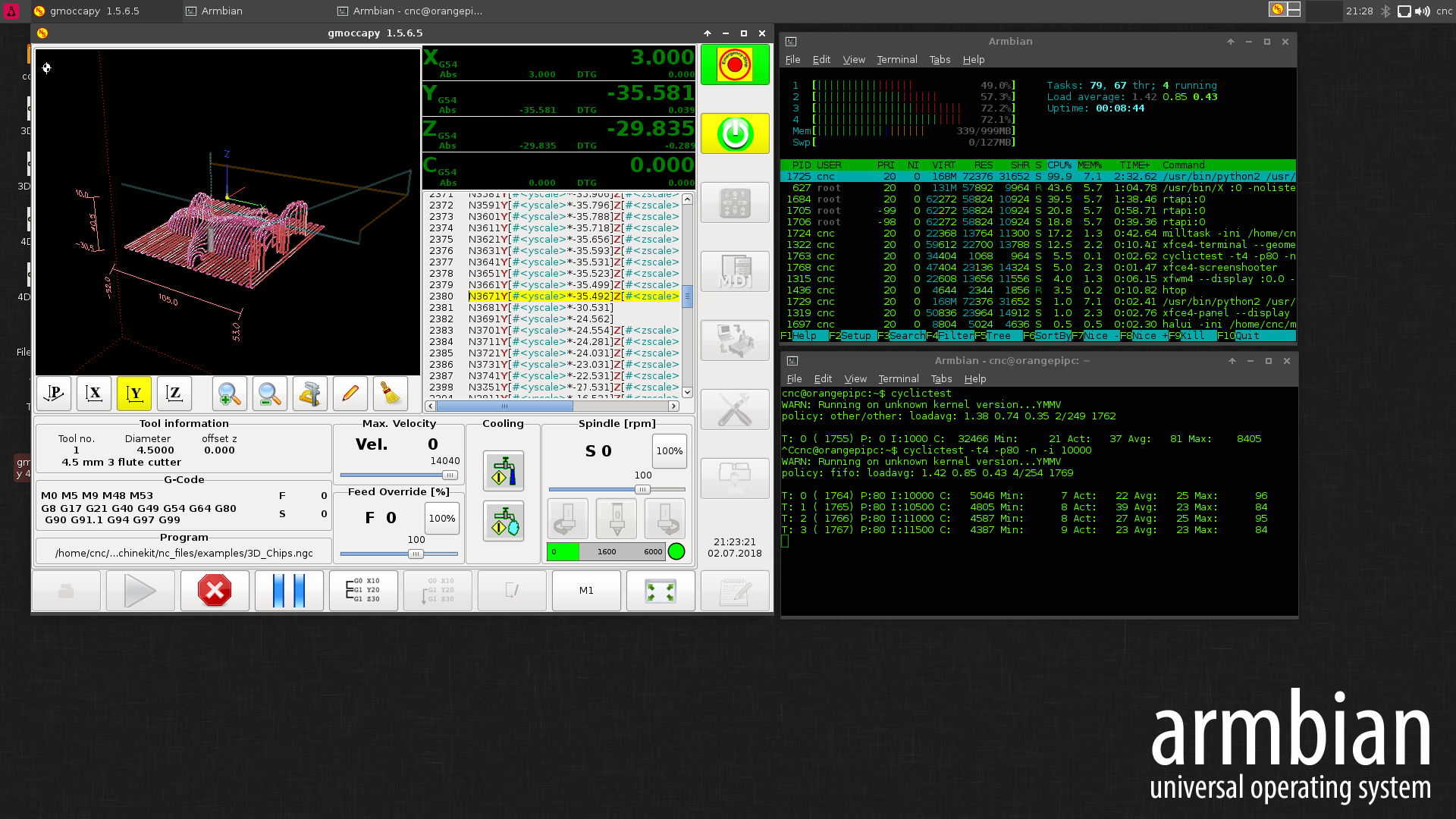Select the Y axis view button
Screen dimensions: 1456x819
134,394
